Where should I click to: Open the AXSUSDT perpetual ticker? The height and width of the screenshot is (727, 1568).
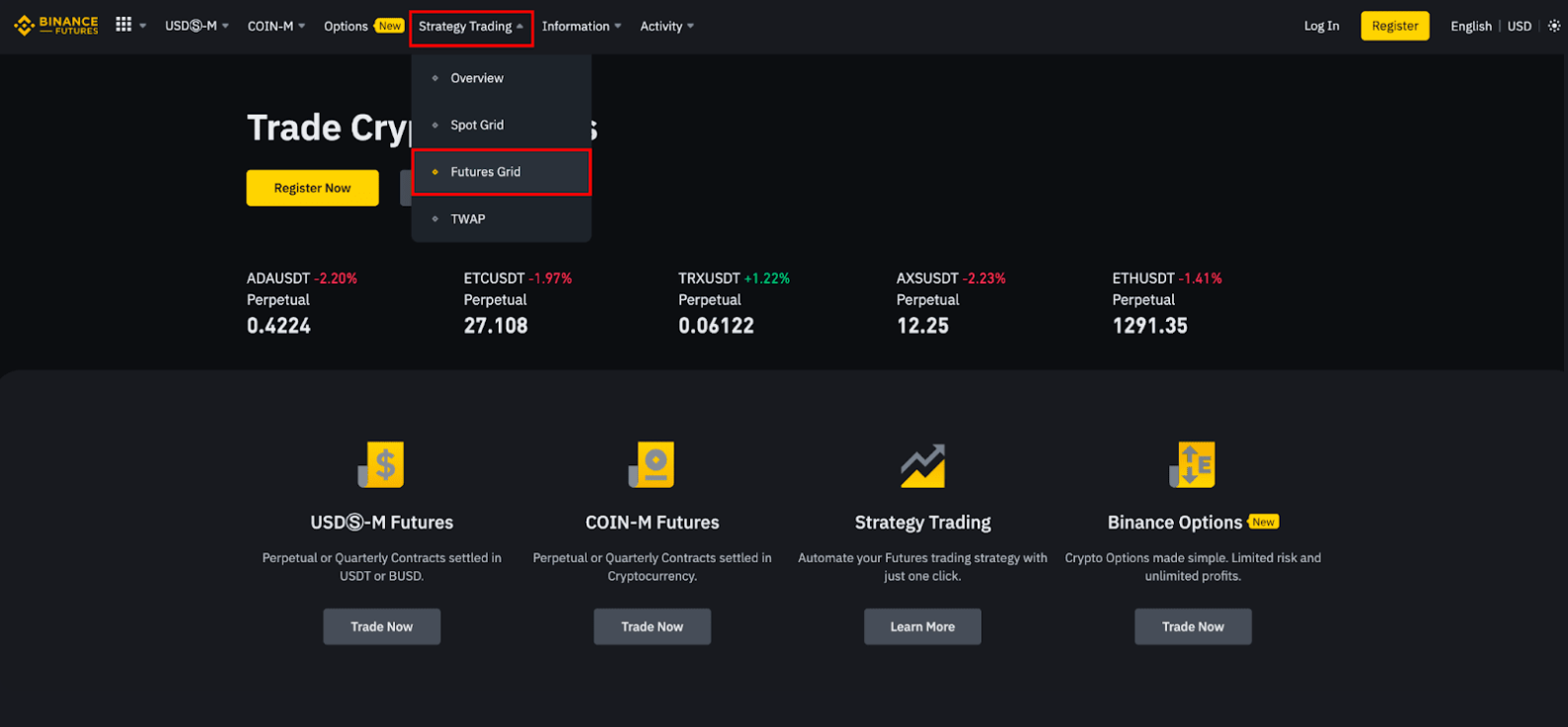tap(951, 302)
